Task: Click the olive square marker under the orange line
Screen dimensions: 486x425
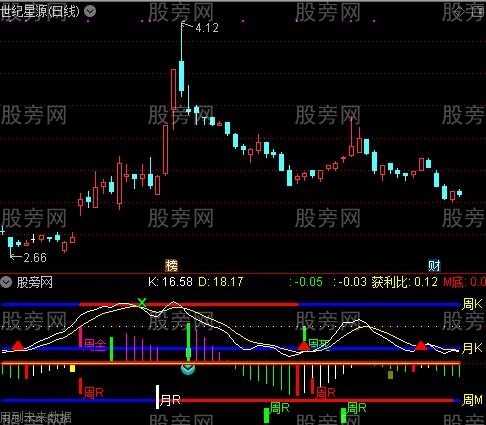Action: (391, 375)
